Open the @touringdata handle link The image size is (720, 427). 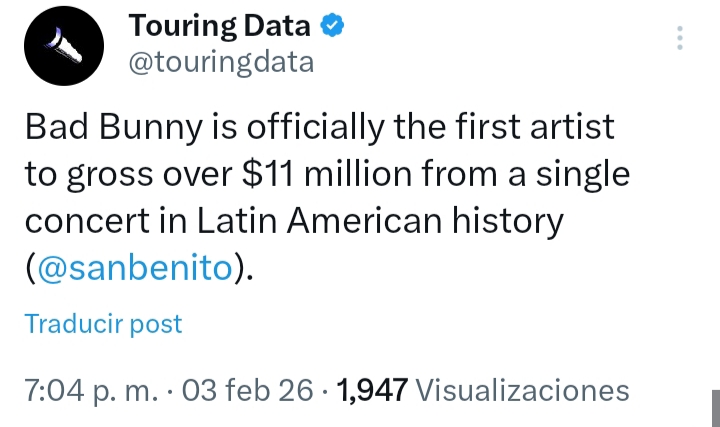222,63
